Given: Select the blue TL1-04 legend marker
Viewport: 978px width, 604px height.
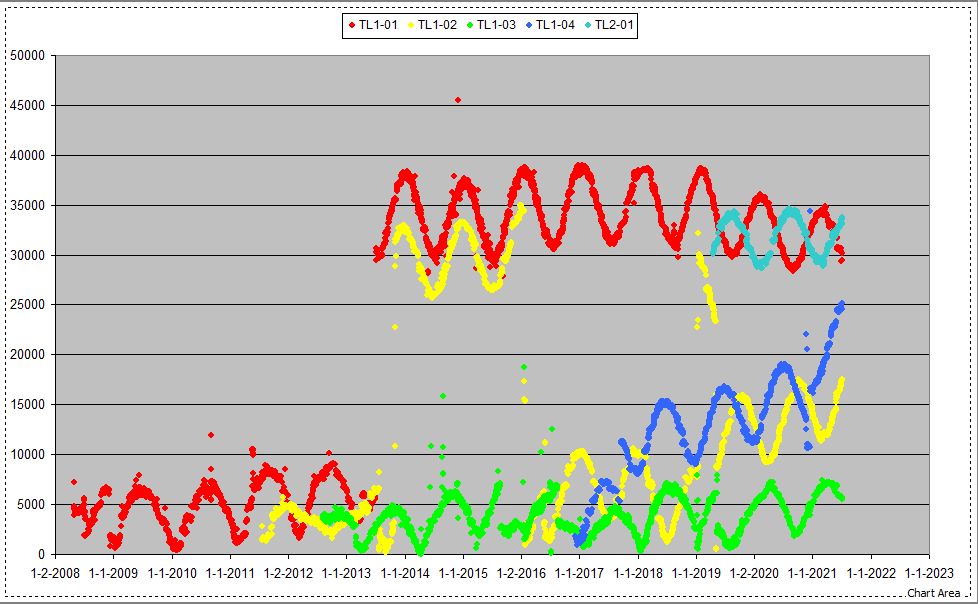Looking at the screenshot, I should click(x=528, y=25).
